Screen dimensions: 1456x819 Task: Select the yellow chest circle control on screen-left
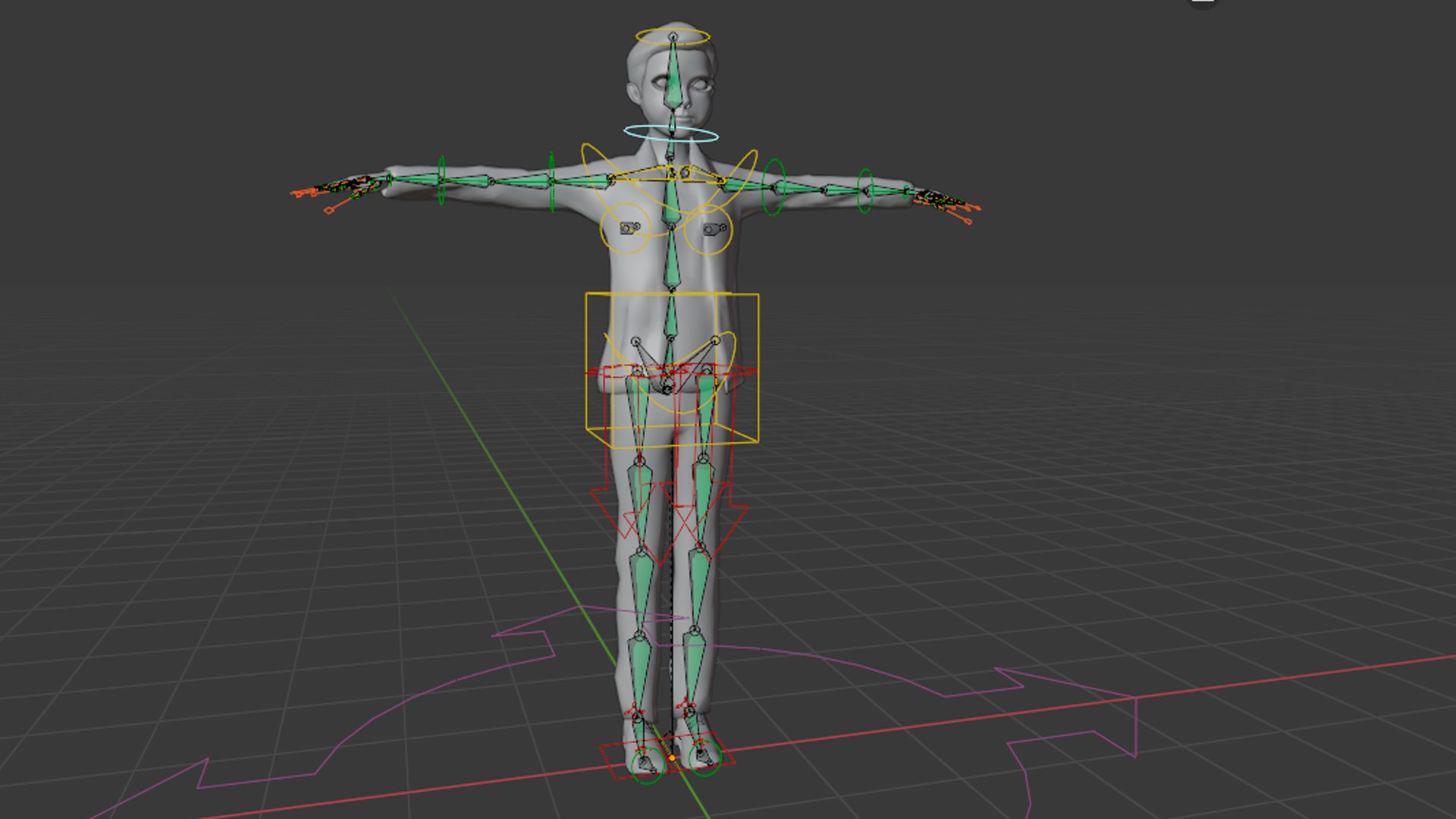pyautogui.click(x=626, y=227)
